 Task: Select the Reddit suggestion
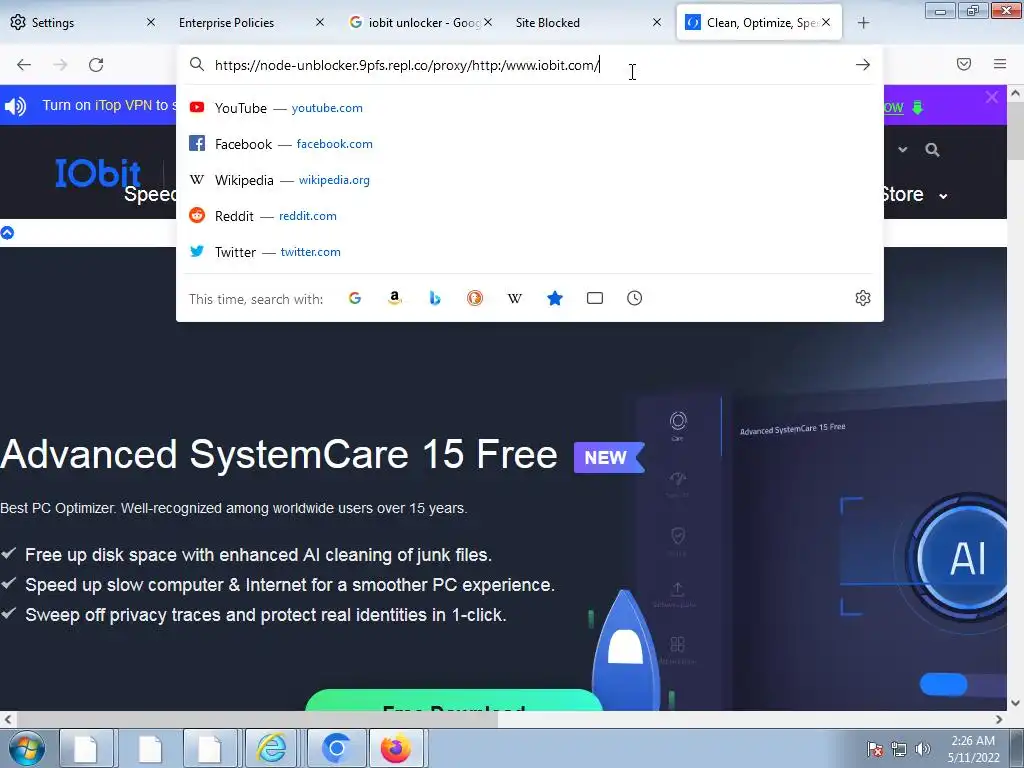(x=530, y=216)
